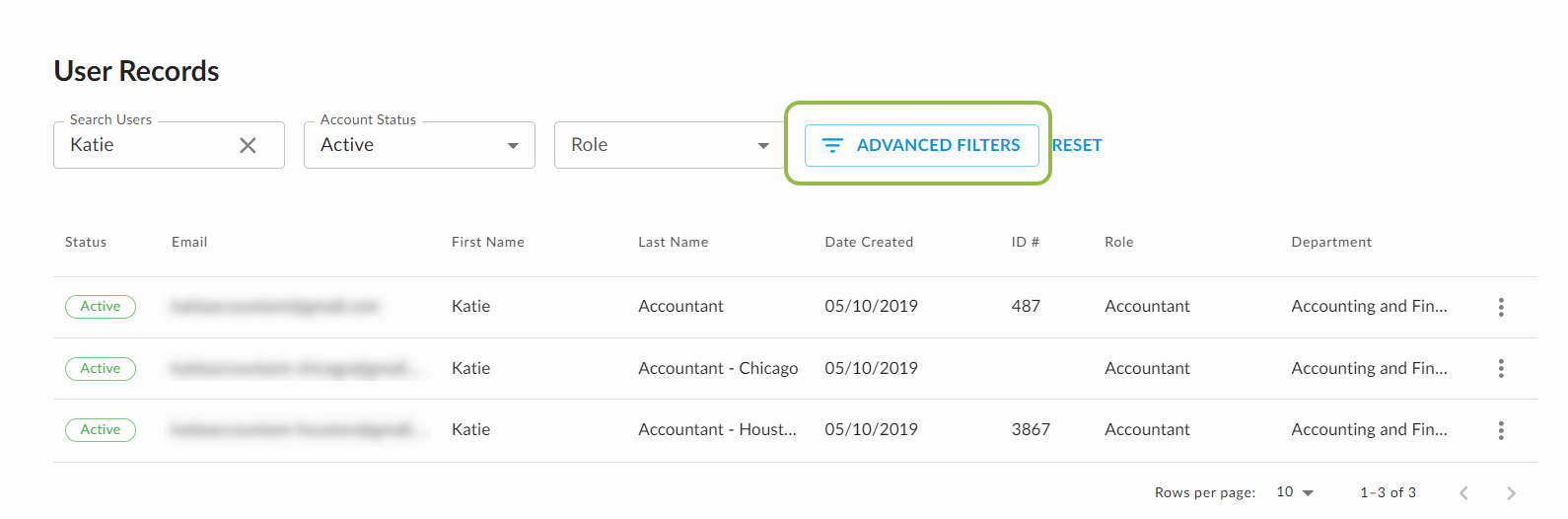The image size is (1568, 519).
Task: Open actions menu for Accountant - Chicago row
Action: 1501,368
